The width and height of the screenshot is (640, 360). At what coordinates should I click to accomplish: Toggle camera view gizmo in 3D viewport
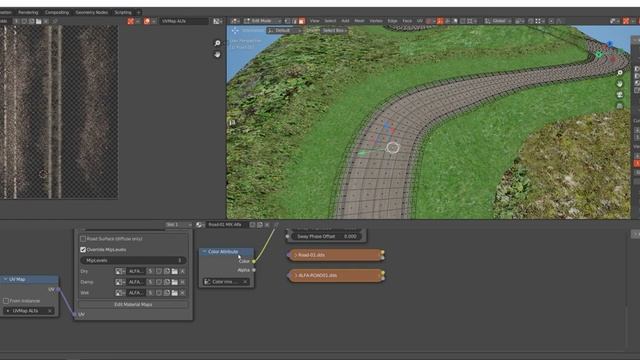point(620,95)
